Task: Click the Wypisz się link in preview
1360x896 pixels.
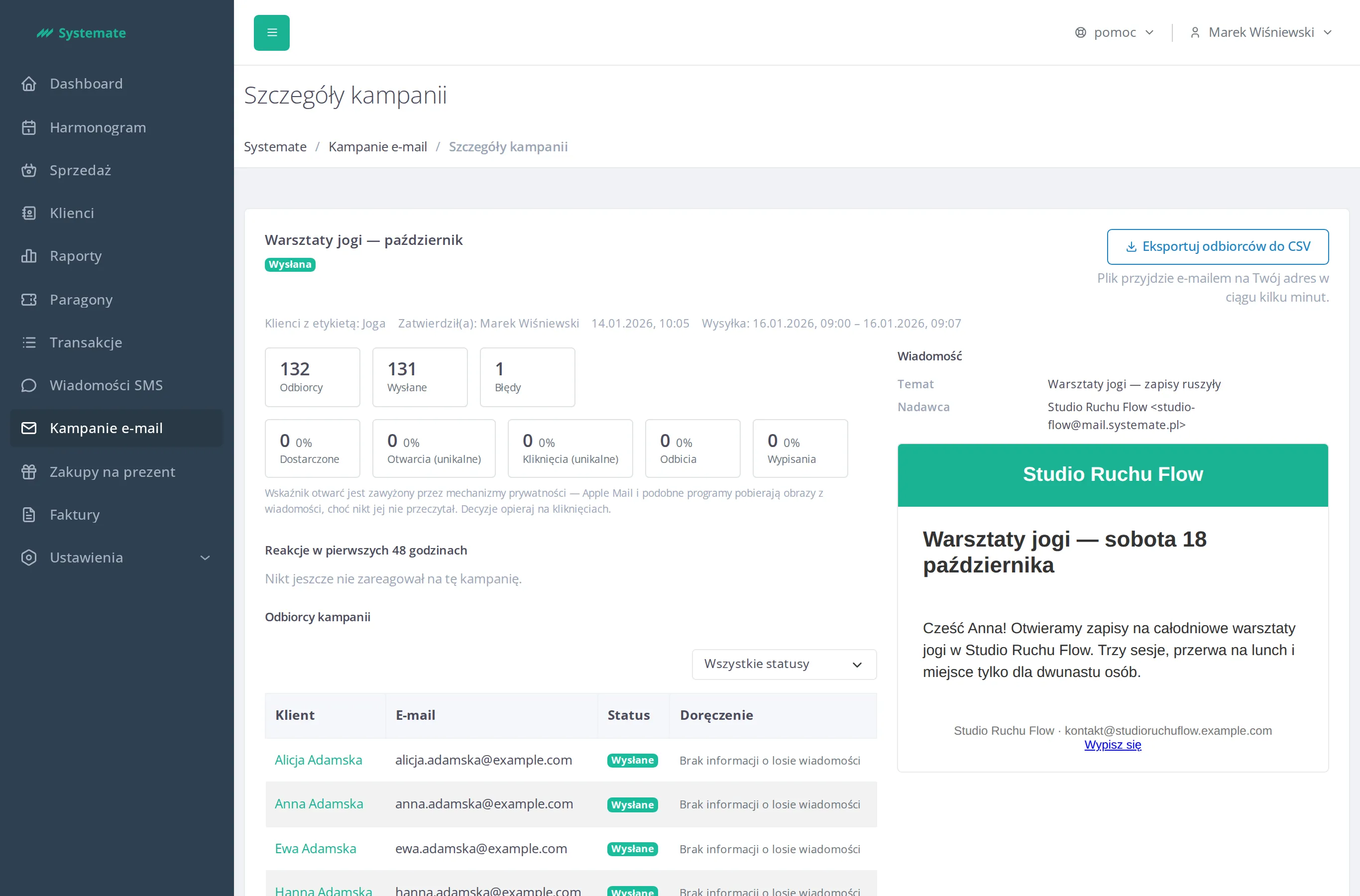Action: point(1113,745)
